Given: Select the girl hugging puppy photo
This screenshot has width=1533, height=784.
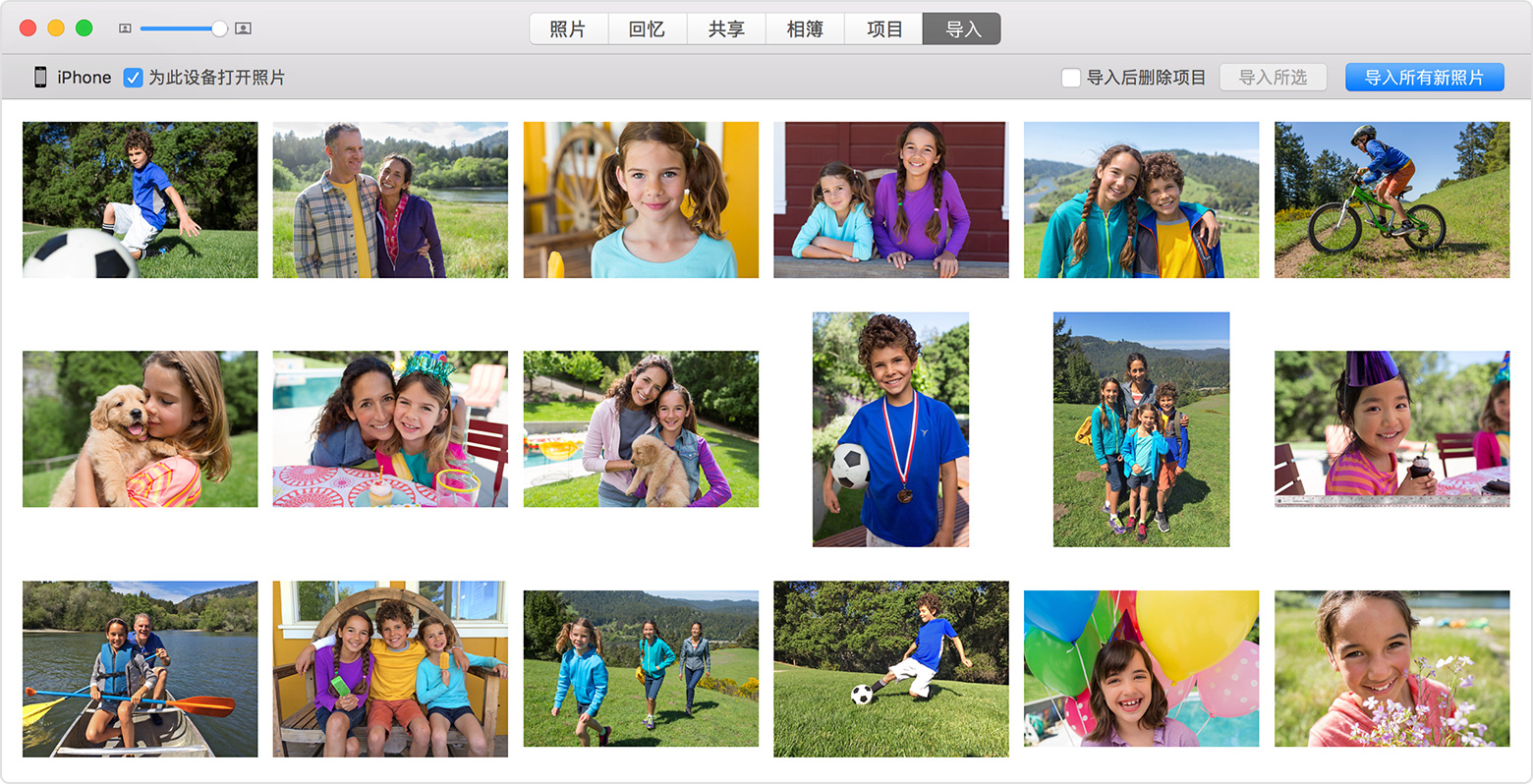Looking at the screenshot, I should [141, 429].
